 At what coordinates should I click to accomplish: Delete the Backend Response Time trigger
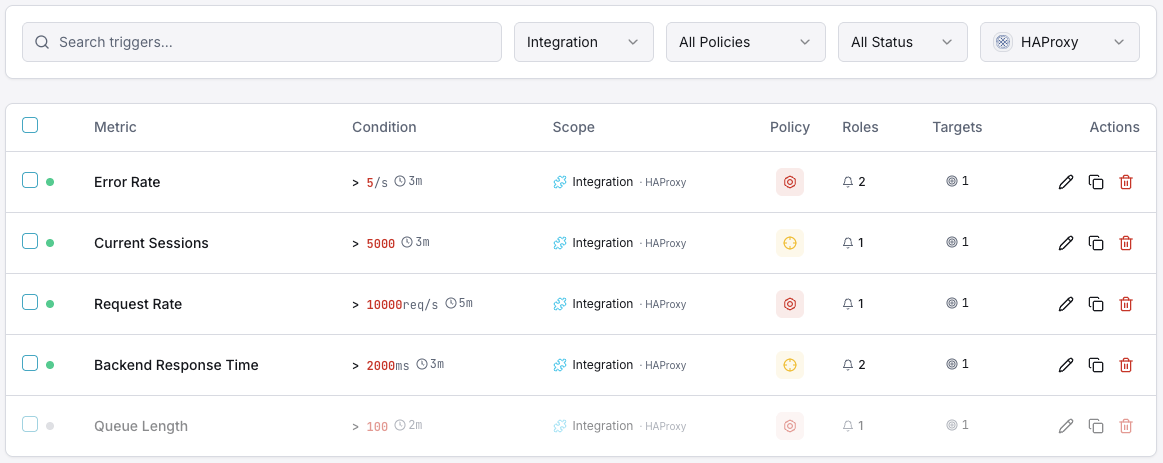(1126, 364)
